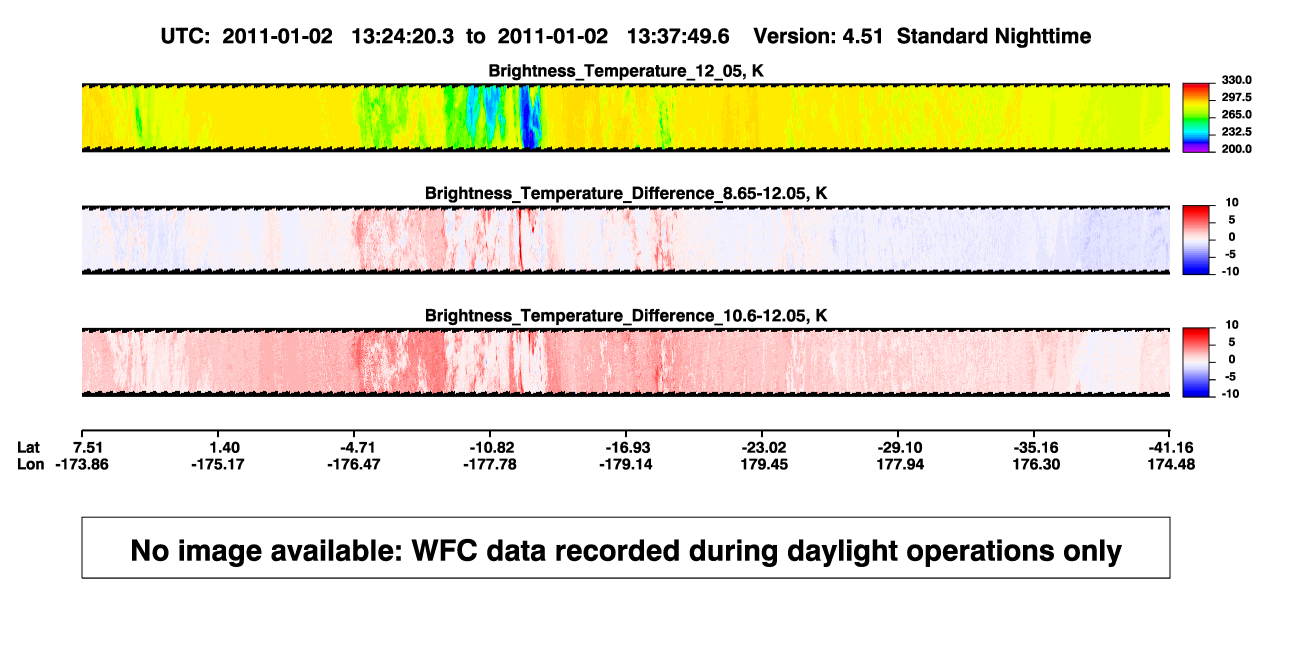The width and height of the screenshot is (1300, 667).
Task: Select latitude value -16.93
Action: point(630,447)
